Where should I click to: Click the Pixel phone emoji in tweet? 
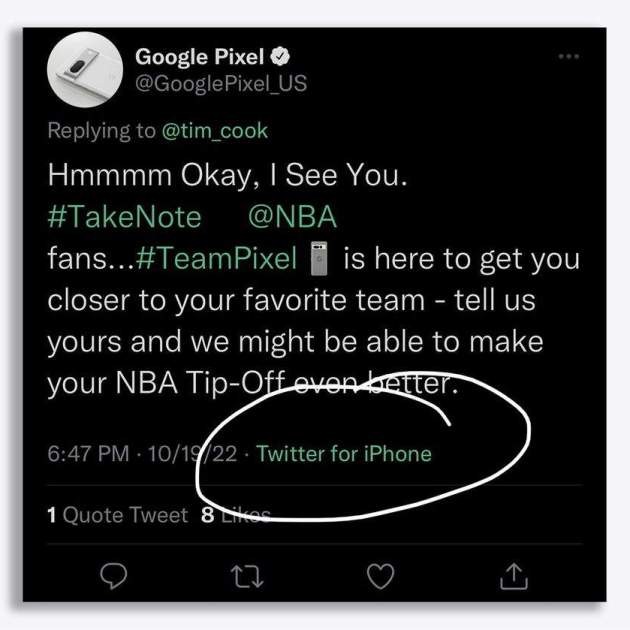point(319,258)
